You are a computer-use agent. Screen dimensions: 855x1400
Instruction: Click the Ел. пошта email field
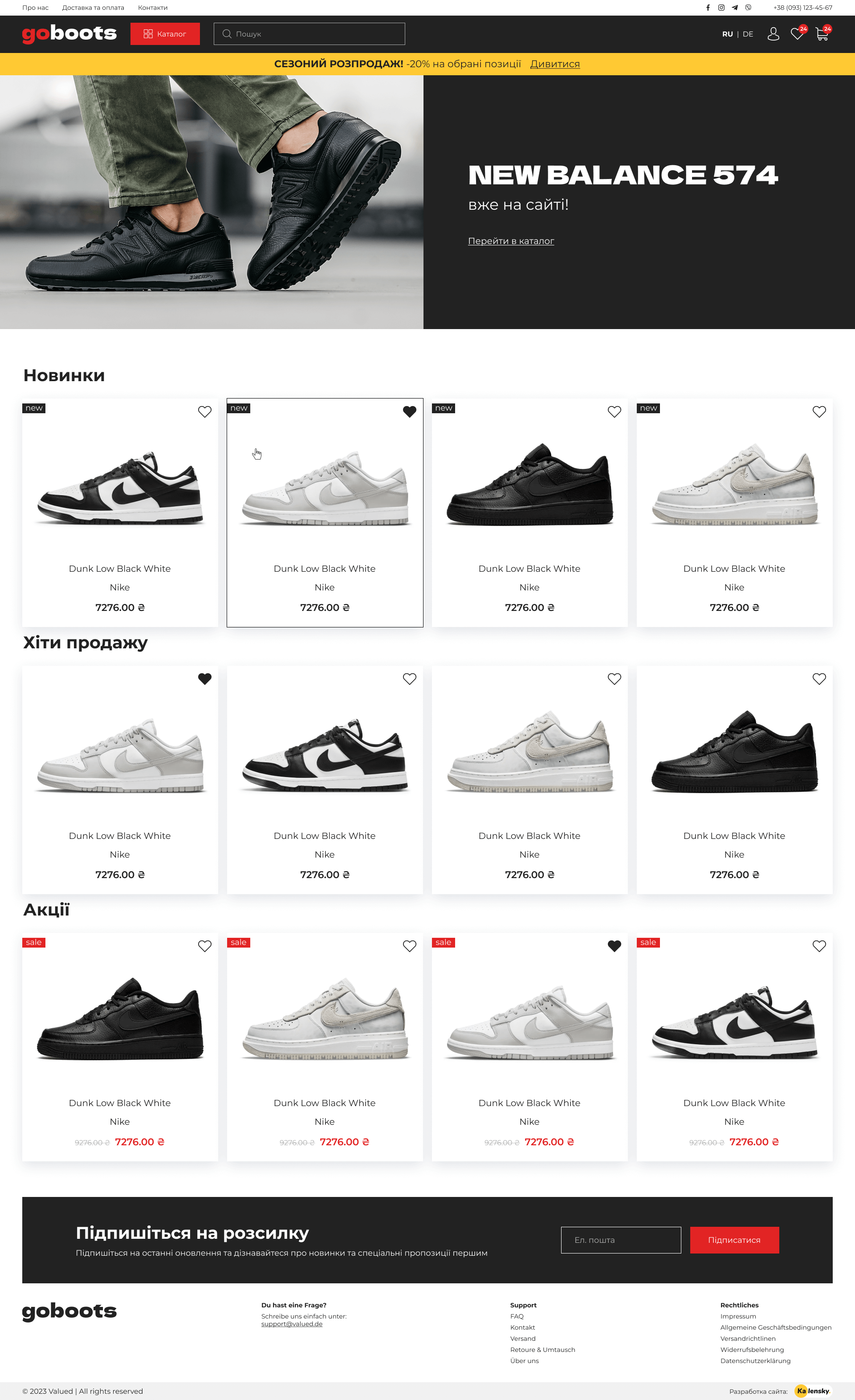click(621, 1240)
